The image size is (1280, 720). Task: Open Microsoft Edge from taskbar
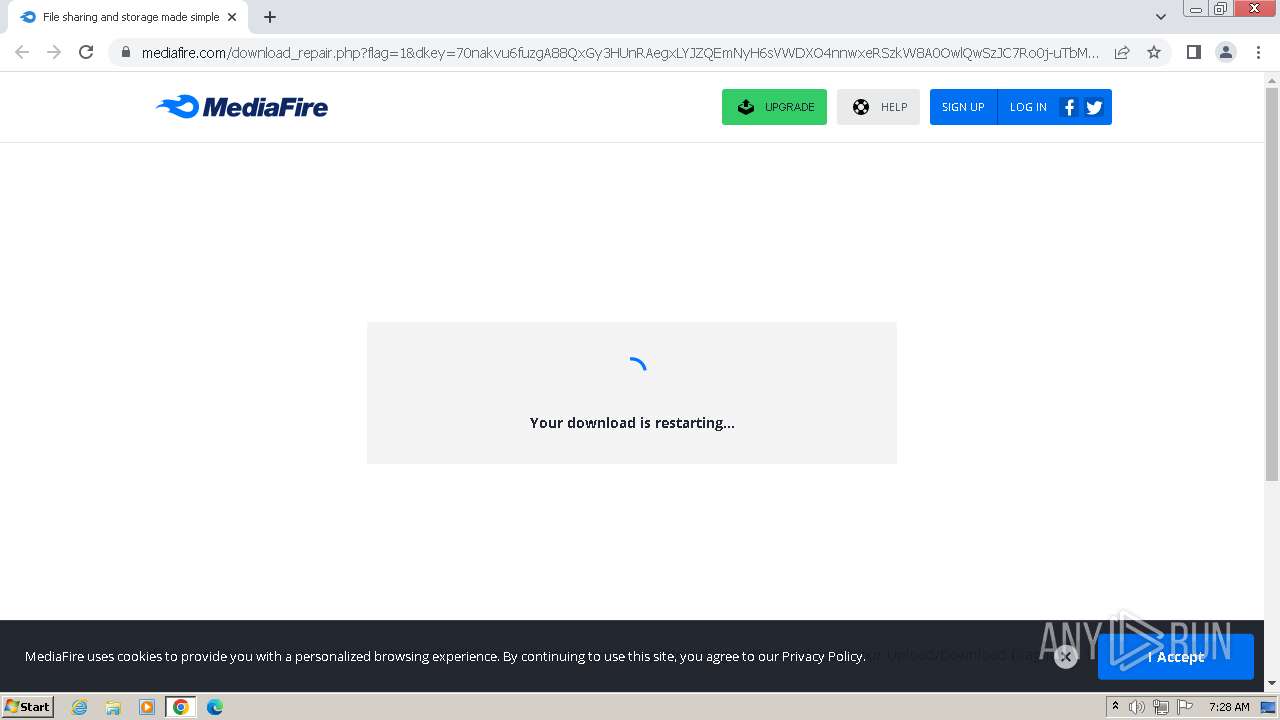[215, 707]
